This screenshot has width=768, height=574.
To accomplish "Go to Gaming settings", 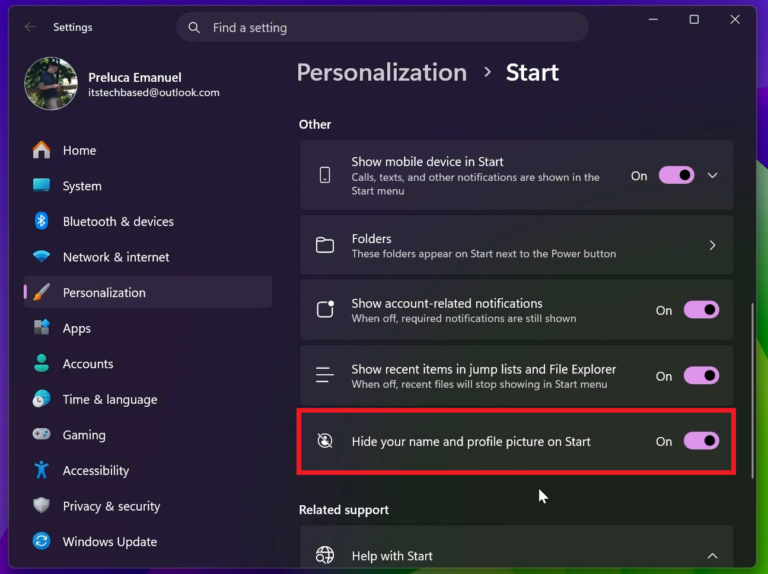I will (x=148, y=434).
